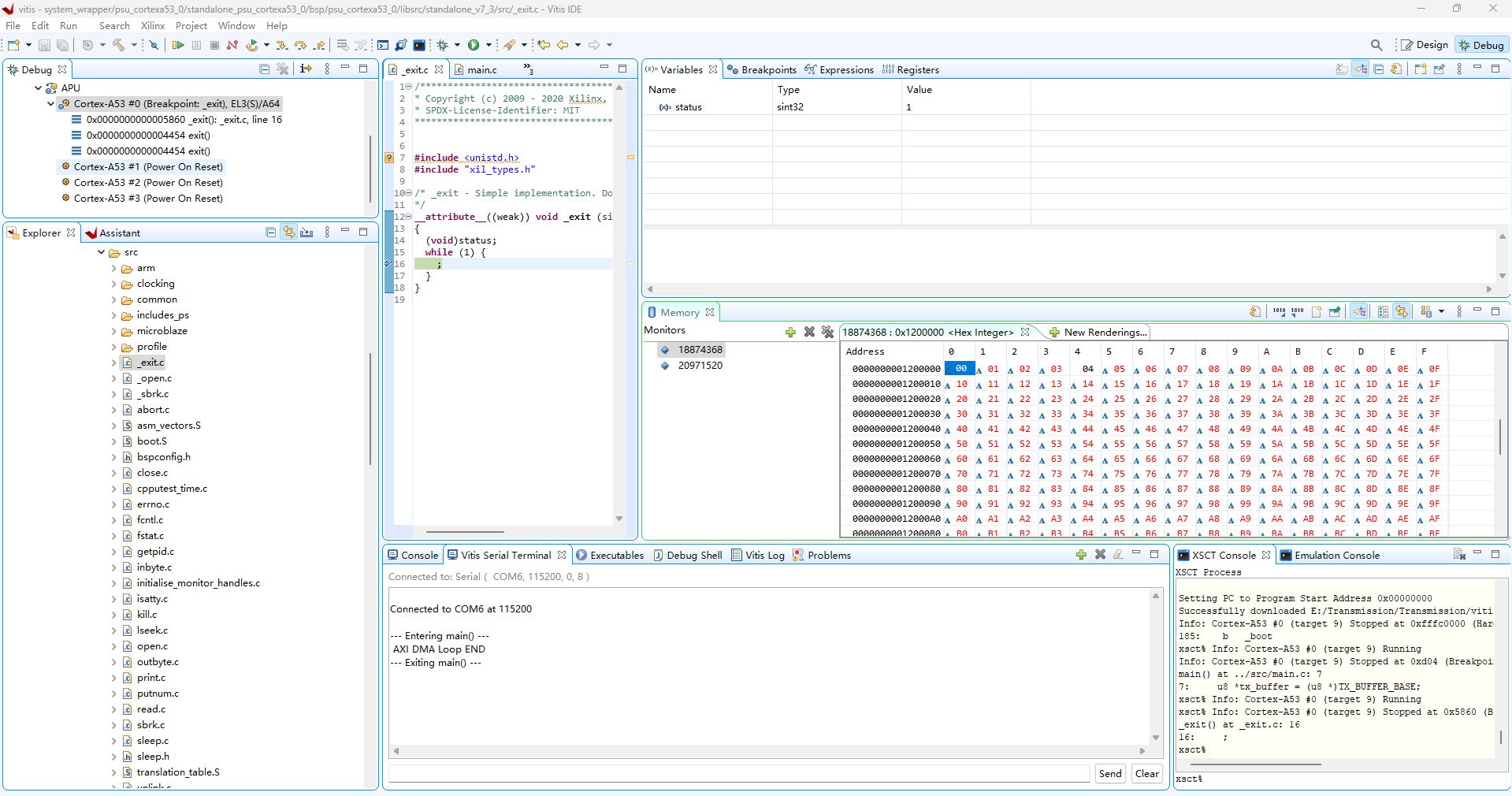
Task: Open New Renderings tab
Action: [x=1098, y=332]
